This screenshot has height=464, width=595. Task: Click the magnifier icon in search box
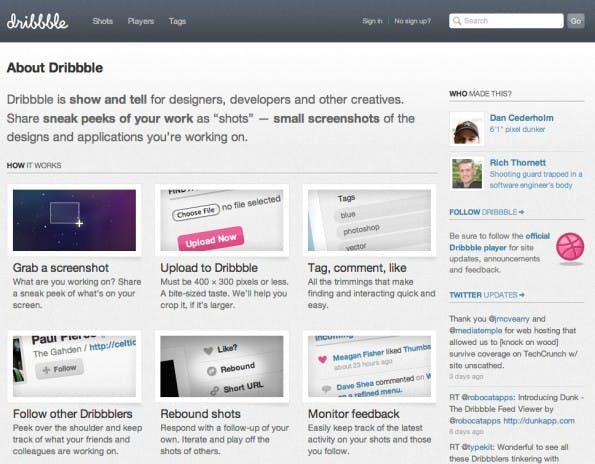457,21
